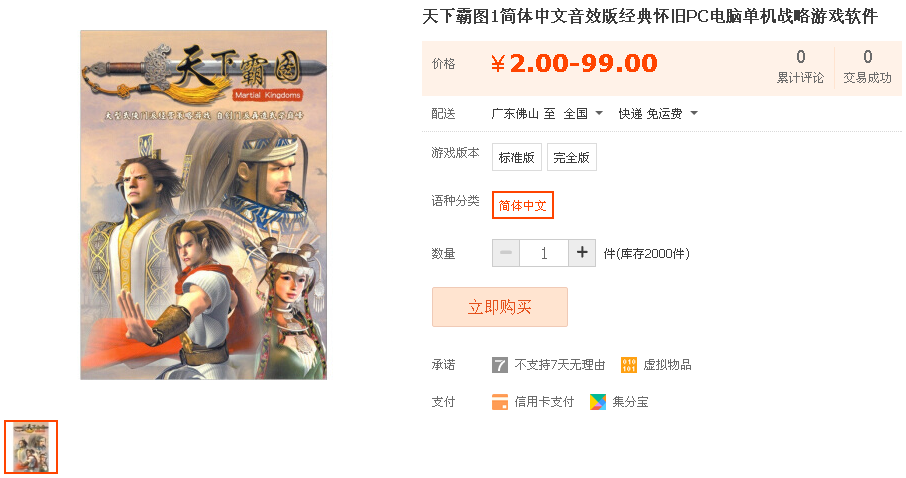
Task: Click the 立即购买 buy now button
Action: 500,307
